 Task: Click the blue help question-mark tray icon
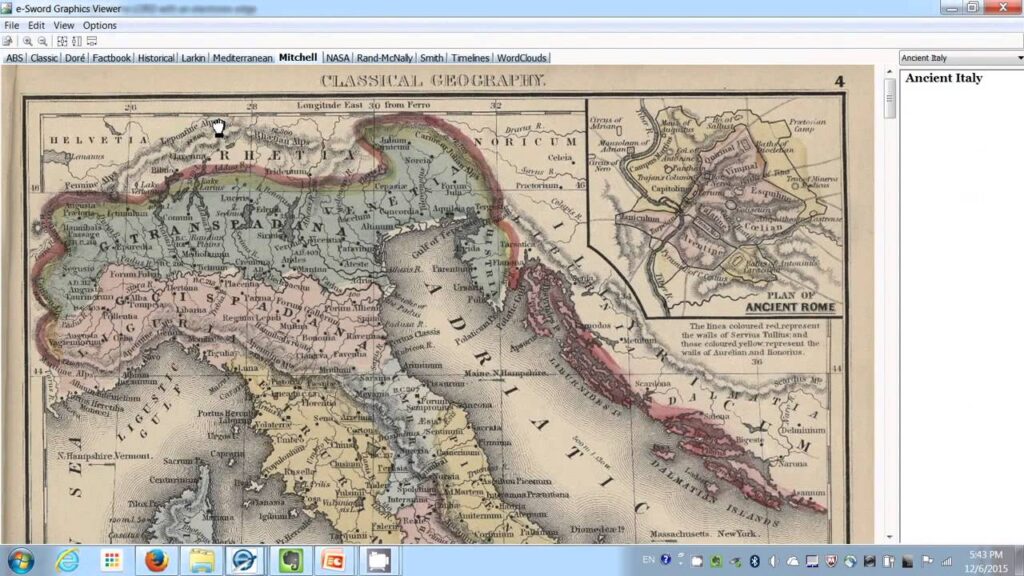[x=665, y=560]
